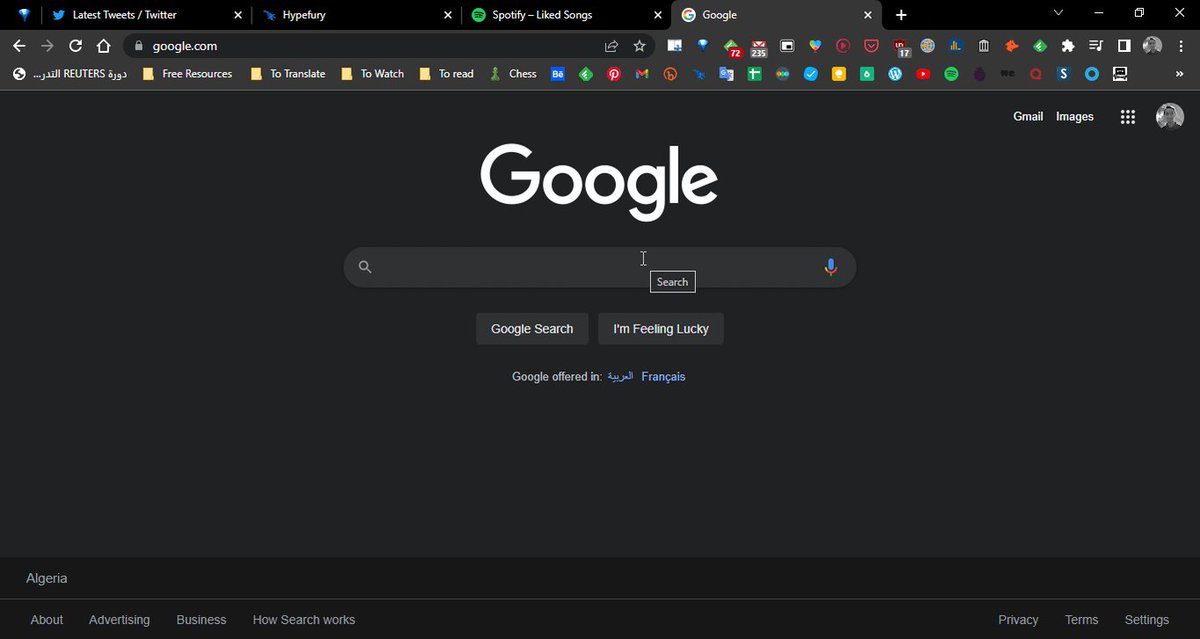
Task: Close the Spotify – Liked Songs tab
Action: point(657,15)
